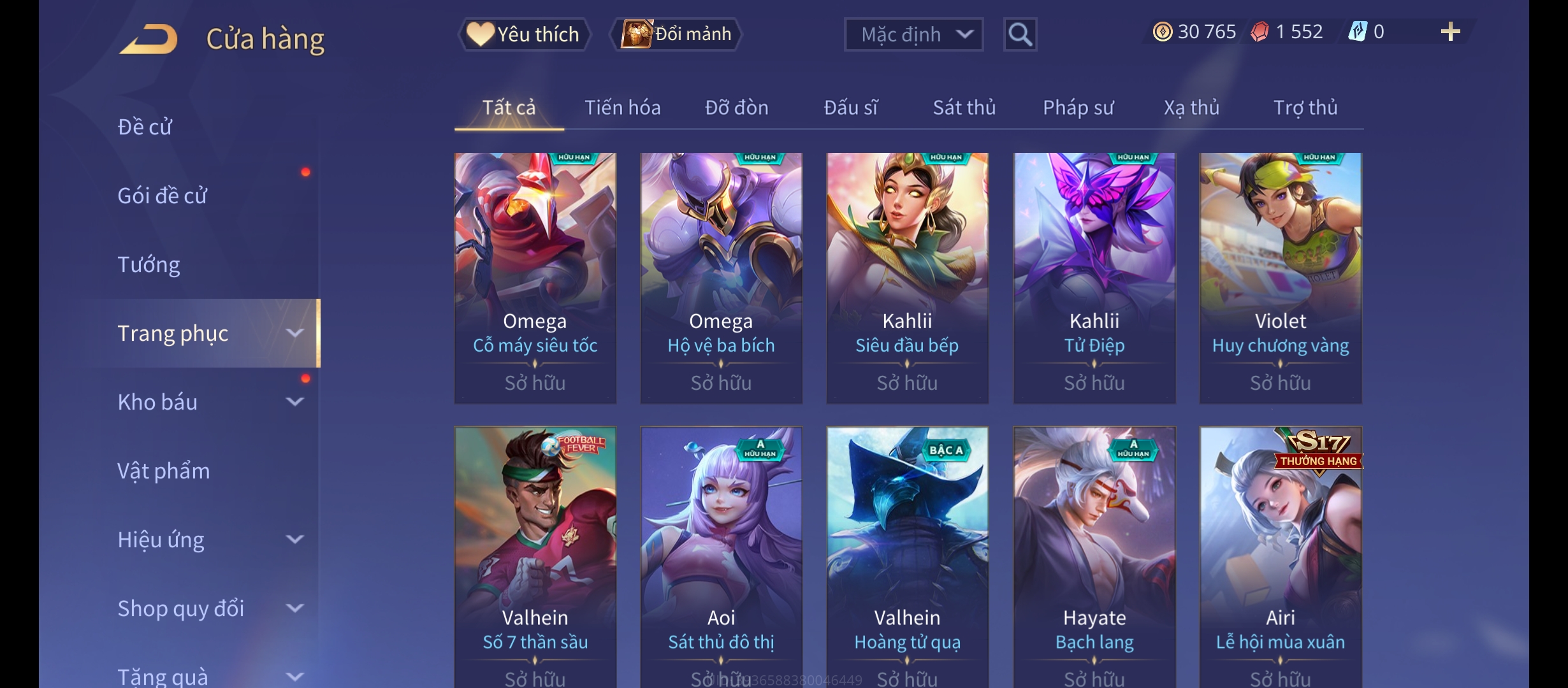Tap the heart icon on Yêu thích
Viewport: 1568px width, 688px height.
coord(480,34)
